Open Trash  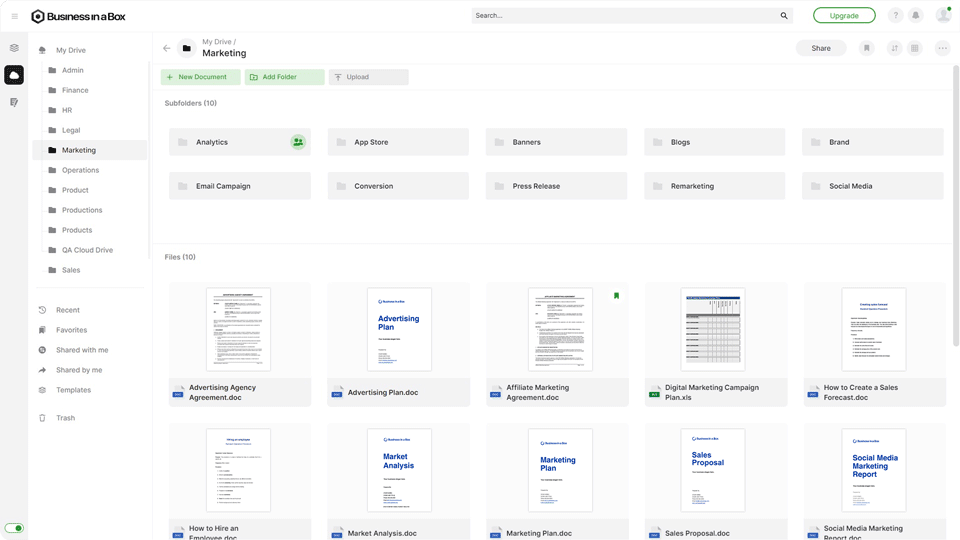tap(66, 418)
